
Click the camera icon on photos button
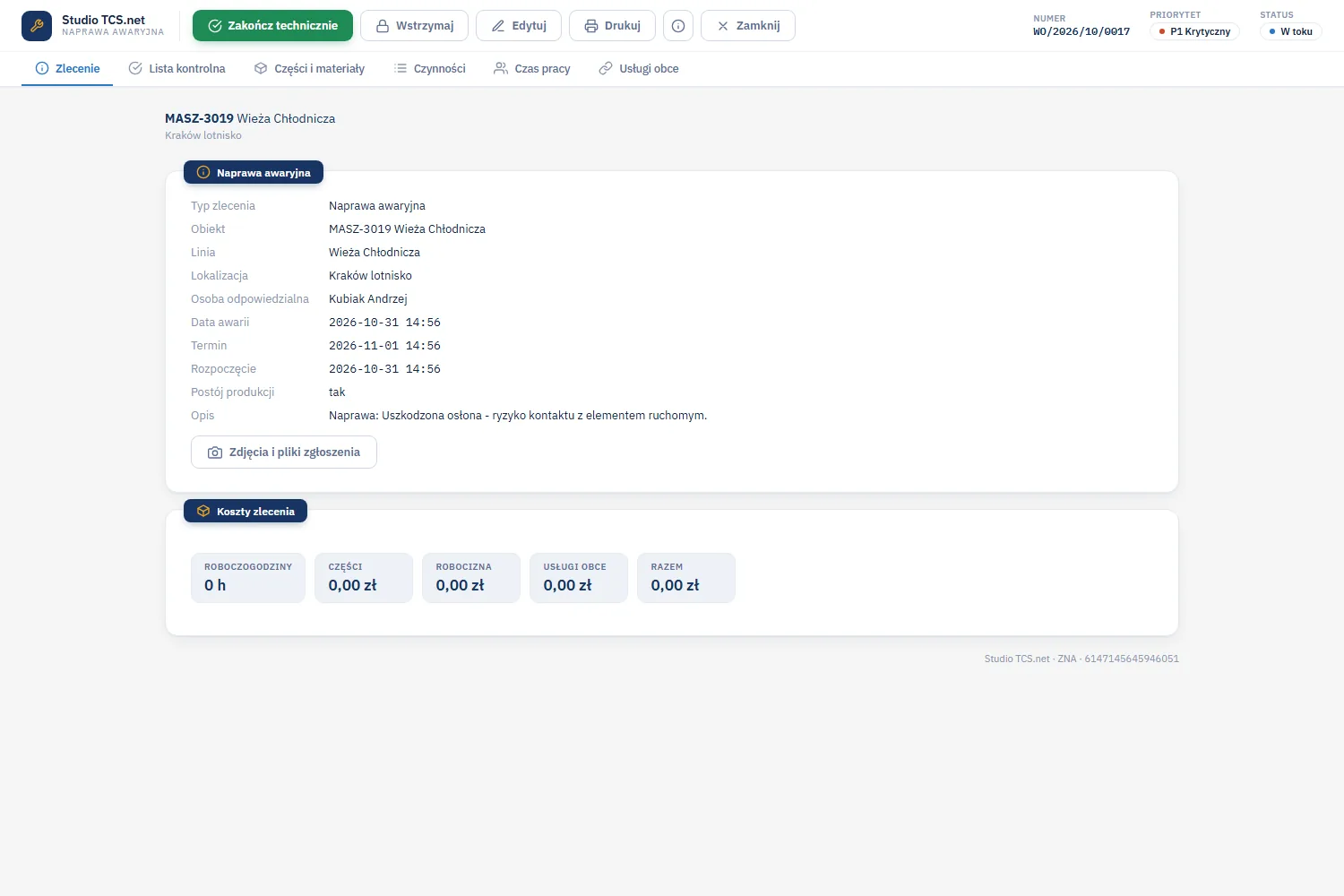(x=215, y=452)
